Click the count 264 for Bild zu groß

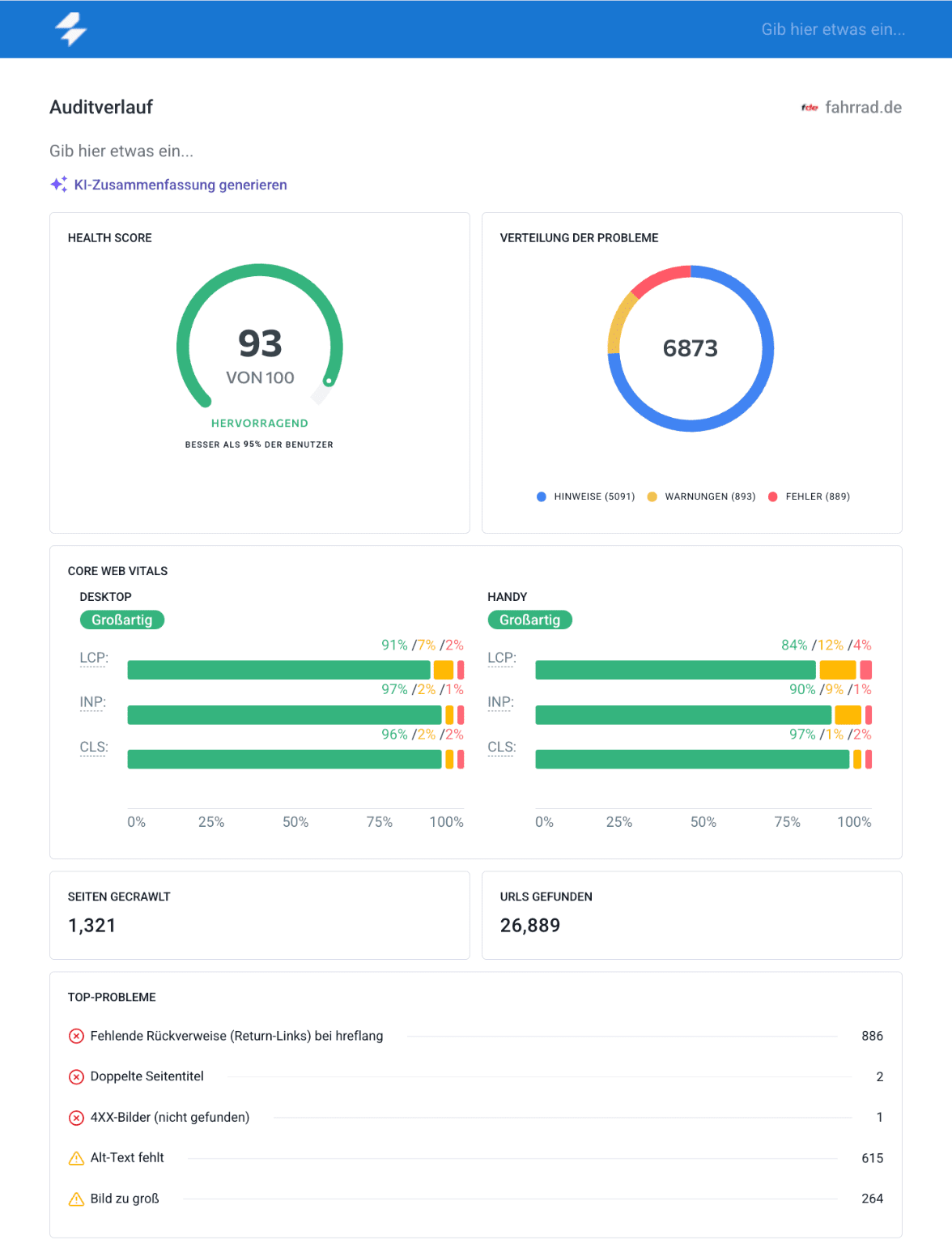click(873, 1199)
